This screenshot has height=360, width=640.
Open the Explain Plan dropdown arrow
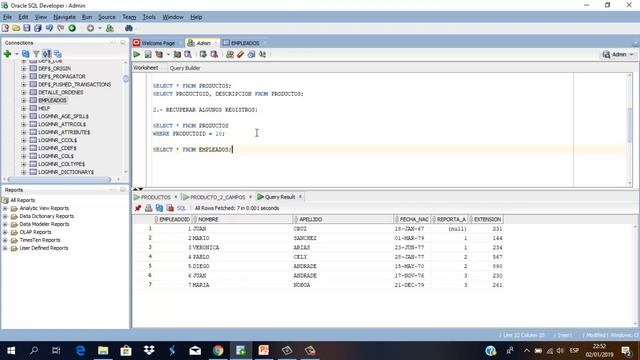(168, 54)
